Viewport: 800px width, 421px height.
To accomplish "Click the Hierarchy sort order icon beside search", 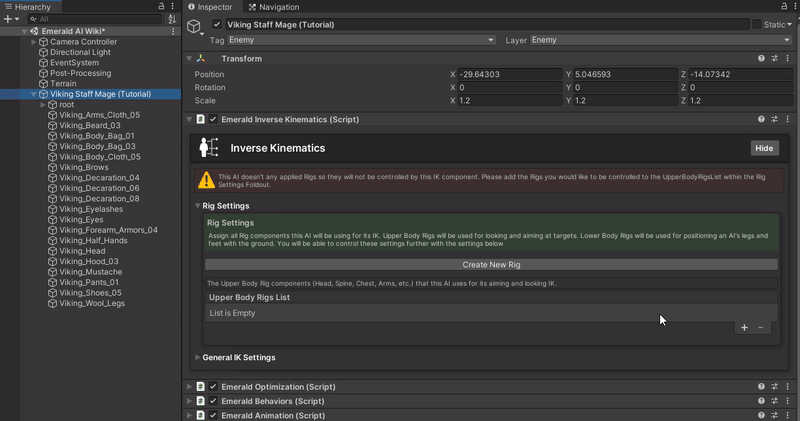I will click(171, 19).
